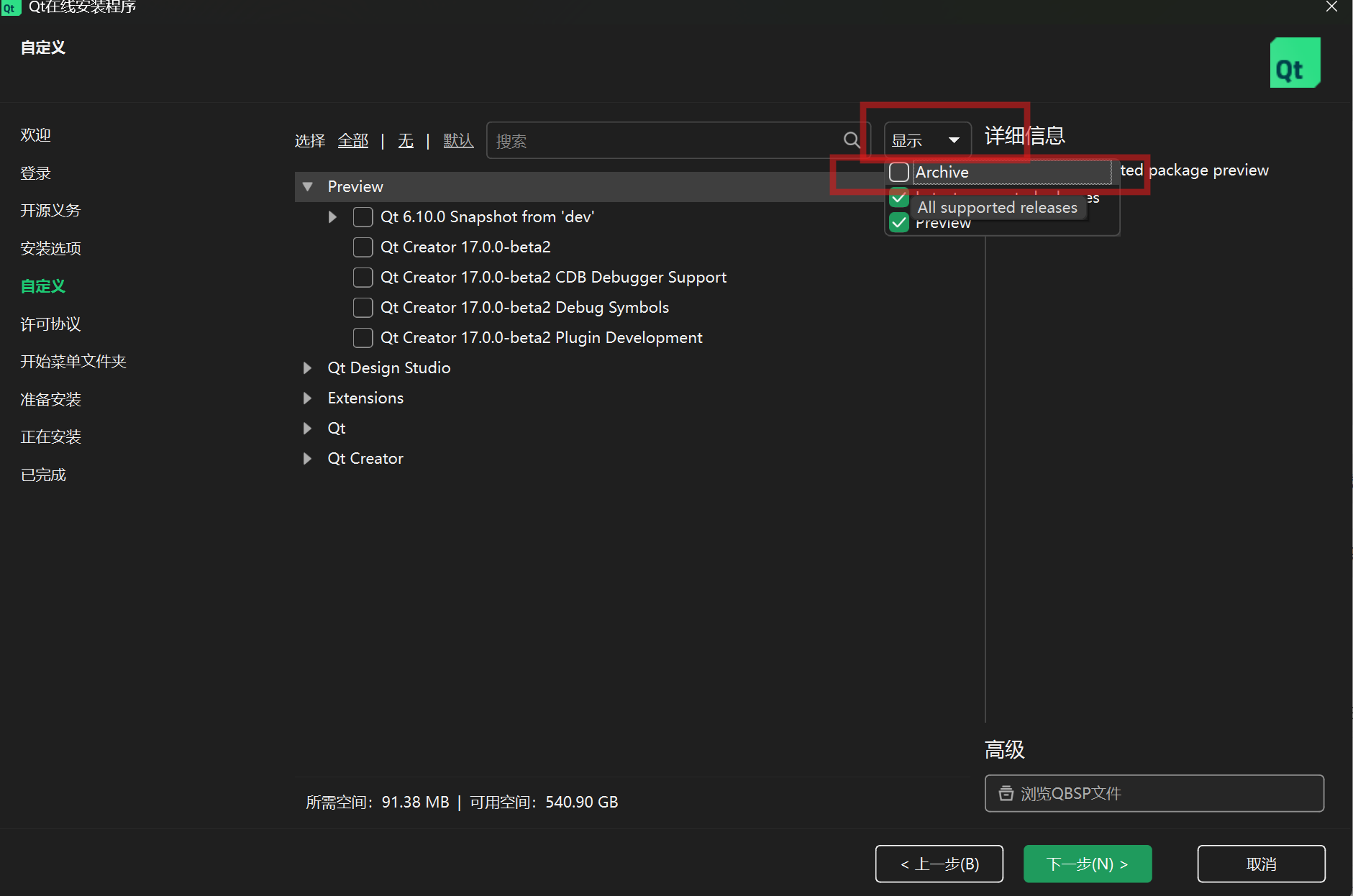1353x896 pixels.
Task: Click 登录 step in sidebar
Action: (36, 173)
